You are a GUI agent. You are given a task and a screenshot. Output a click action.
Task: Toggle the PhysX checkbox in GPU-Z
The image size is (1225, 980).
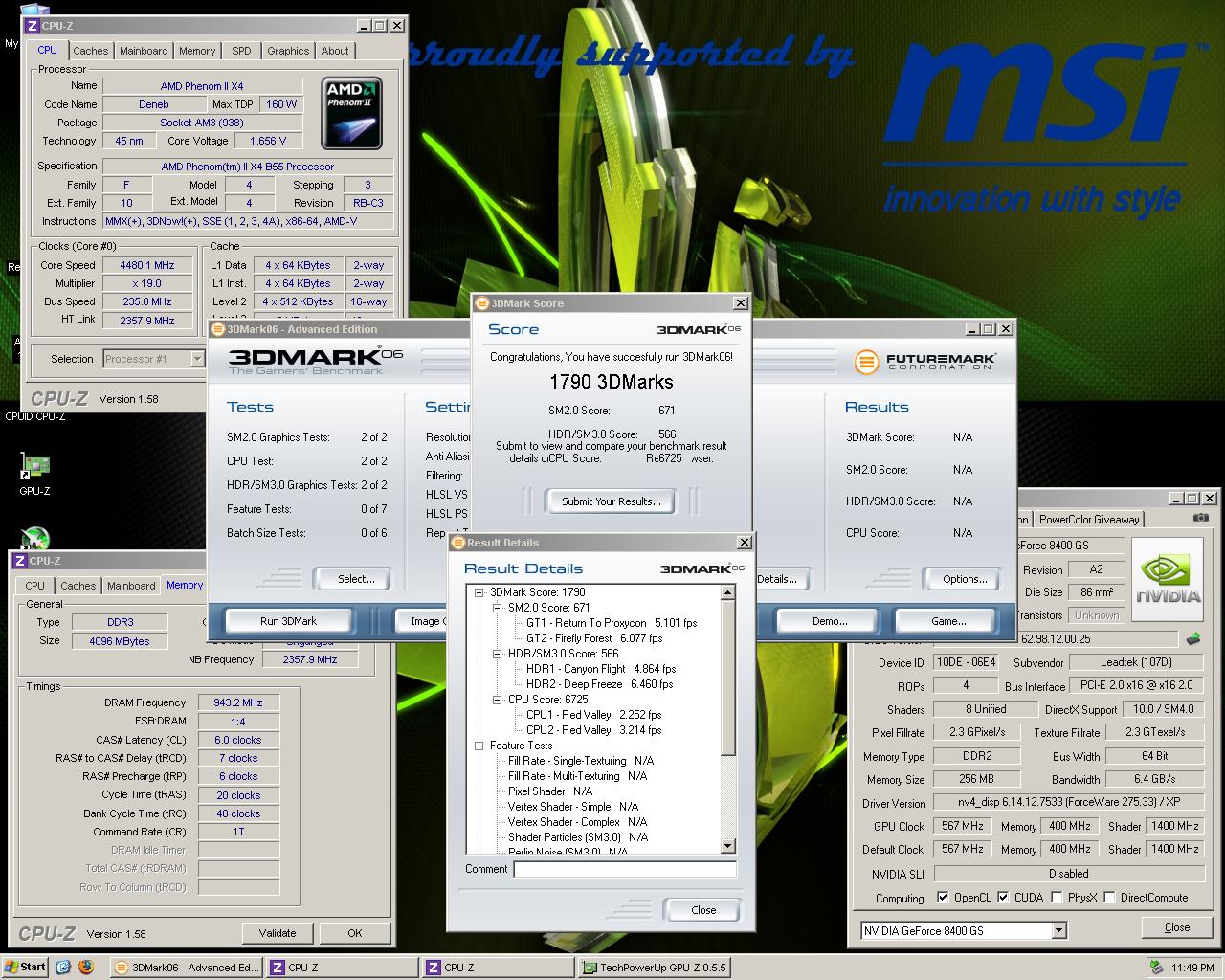(x=1057, y=898)
